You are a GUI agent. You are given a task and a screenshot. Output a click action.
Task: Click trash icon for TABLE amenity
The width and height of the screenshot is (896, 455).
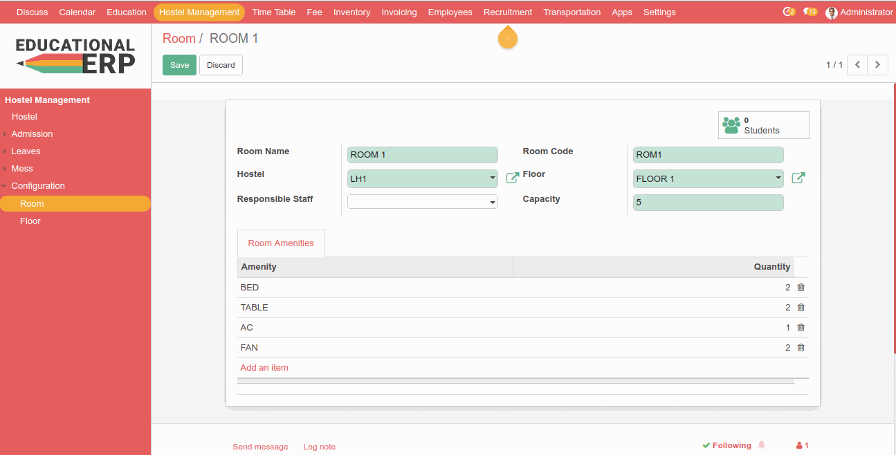[800, 308]
